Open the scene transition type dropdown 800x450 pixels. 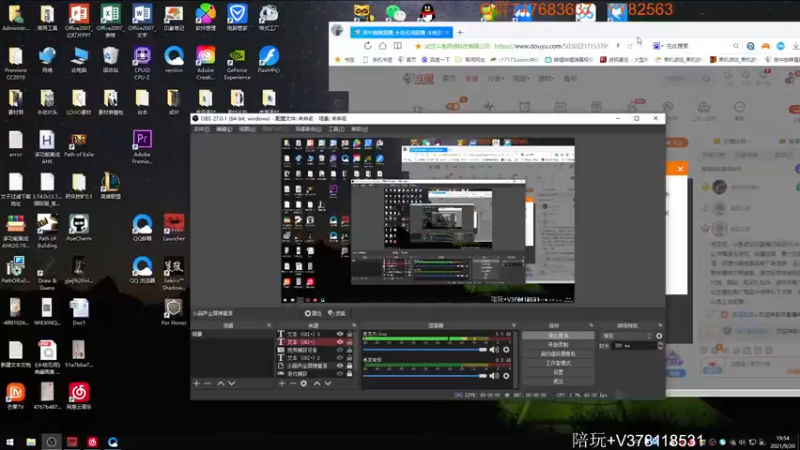tap(627, 336)
